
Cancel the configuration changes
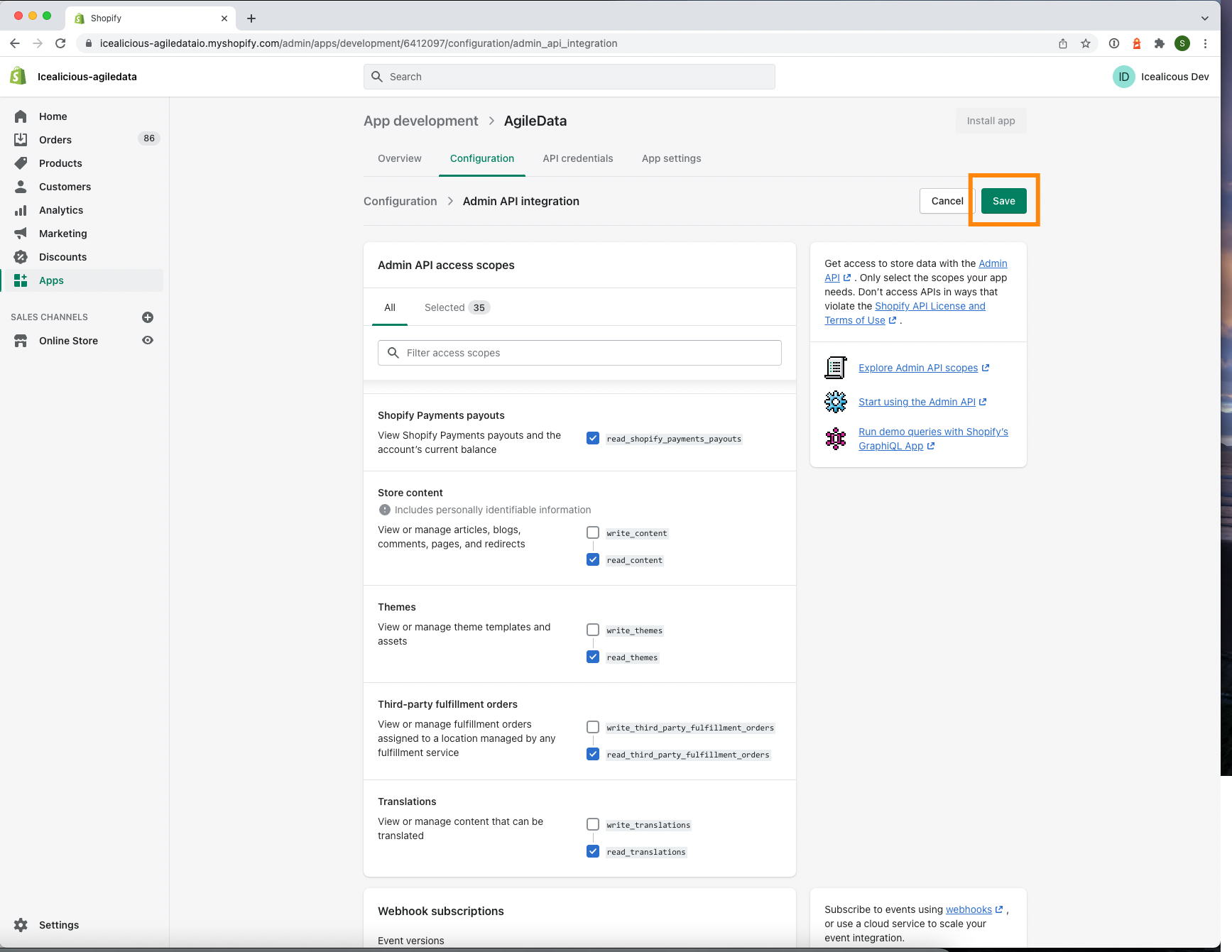point(947,201)
